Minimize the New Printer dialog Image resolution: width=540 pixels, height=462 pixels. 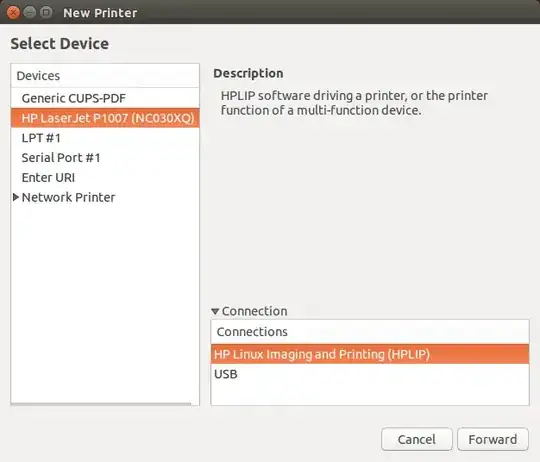[x=30, y=13]
